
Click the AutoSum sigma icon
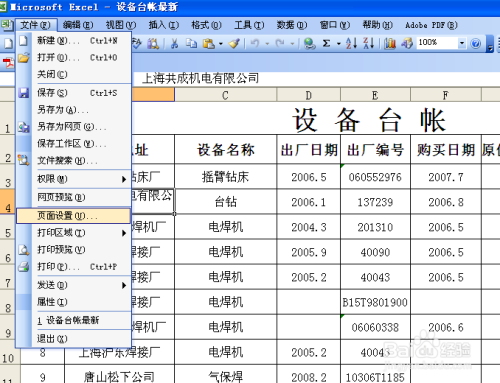coord(326,43)
